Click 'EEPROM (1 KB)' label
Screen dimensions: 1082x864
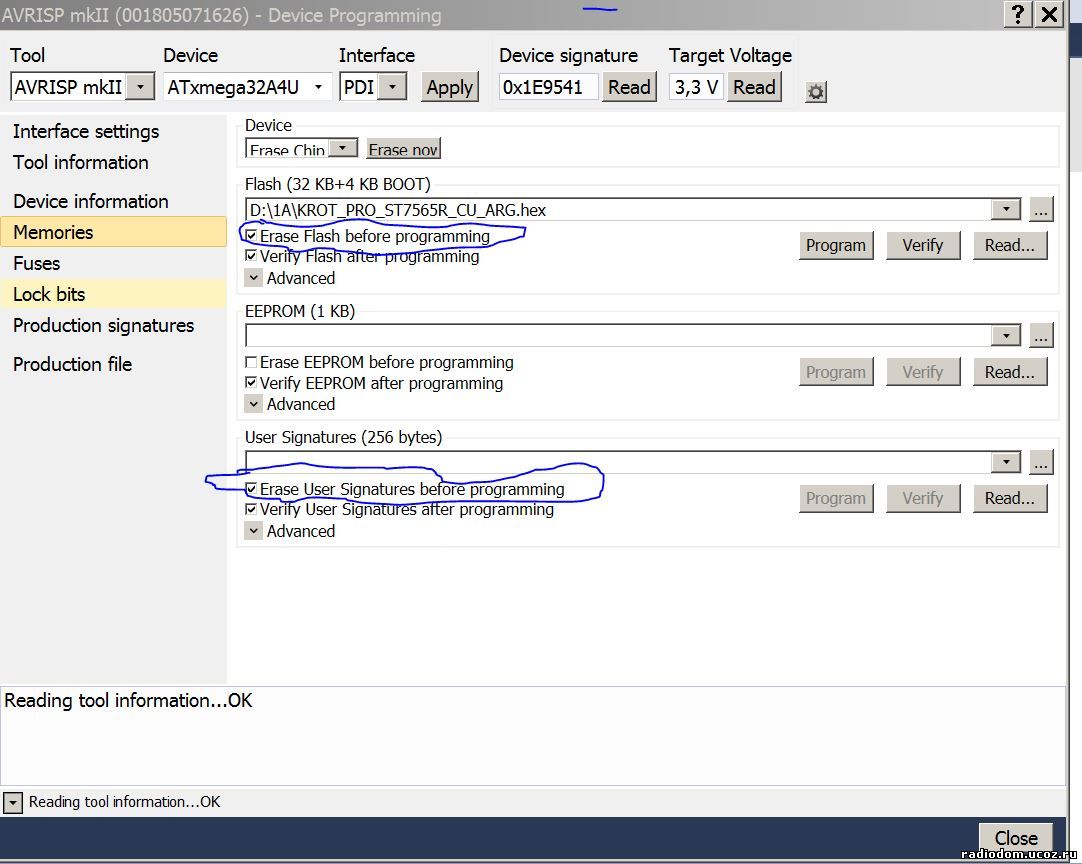pyautogui.click(x=299, y=311)
